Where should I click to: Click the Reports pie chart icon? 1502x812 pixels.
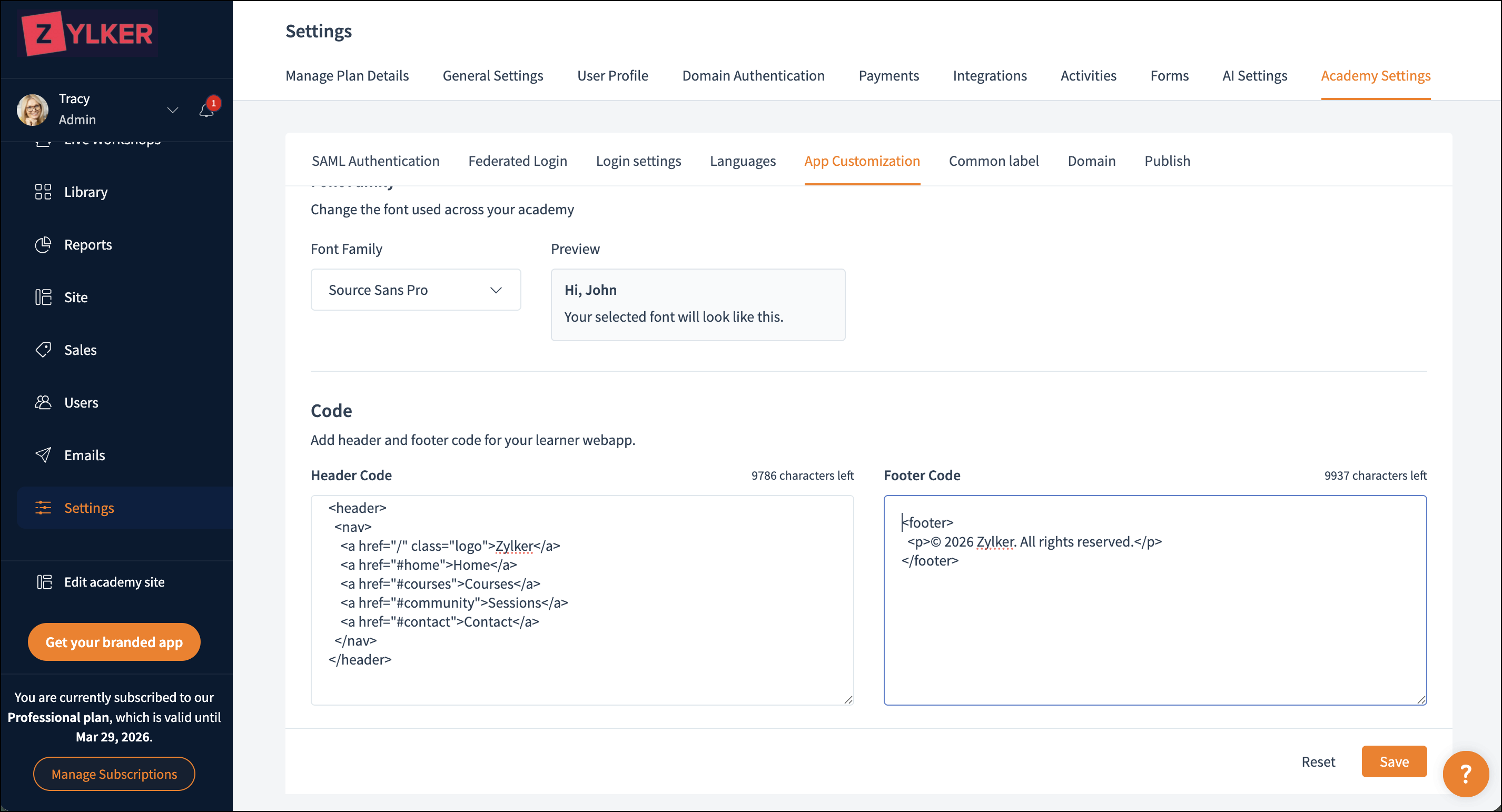tap(43, 245)
